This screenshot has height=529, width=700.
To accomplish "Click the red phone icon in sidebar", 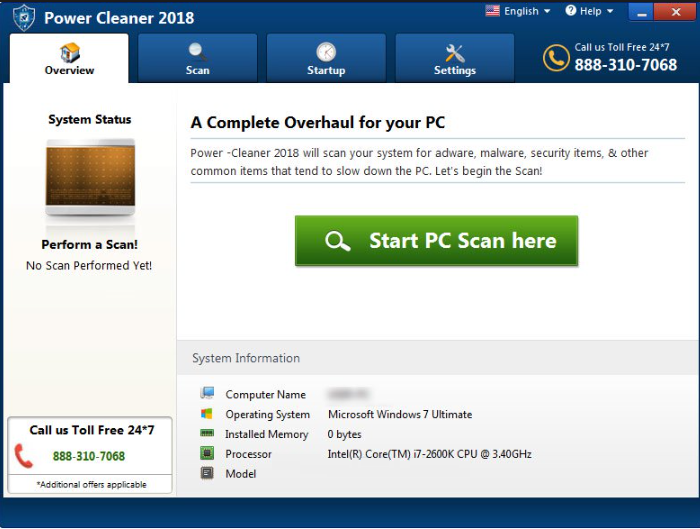I will pos(24,456).
